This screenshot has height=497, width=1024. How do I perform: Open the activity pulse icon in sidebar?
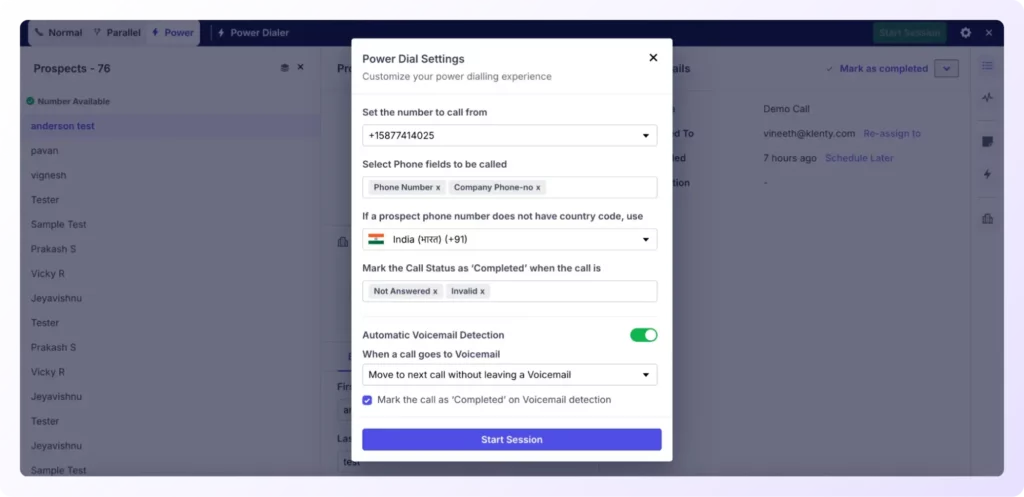[x=987, y=97]
